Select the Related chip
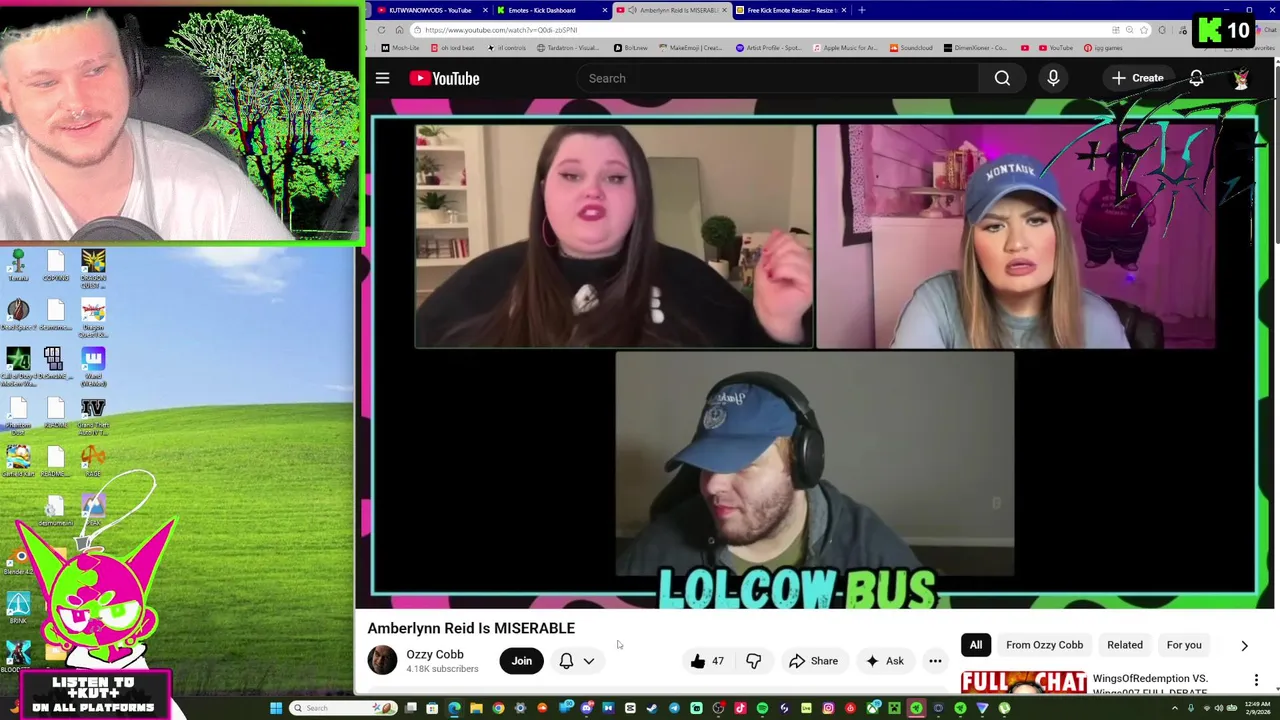This screenshot has width=1280, height=720. pyautogui.click(x=1125, y=645)
